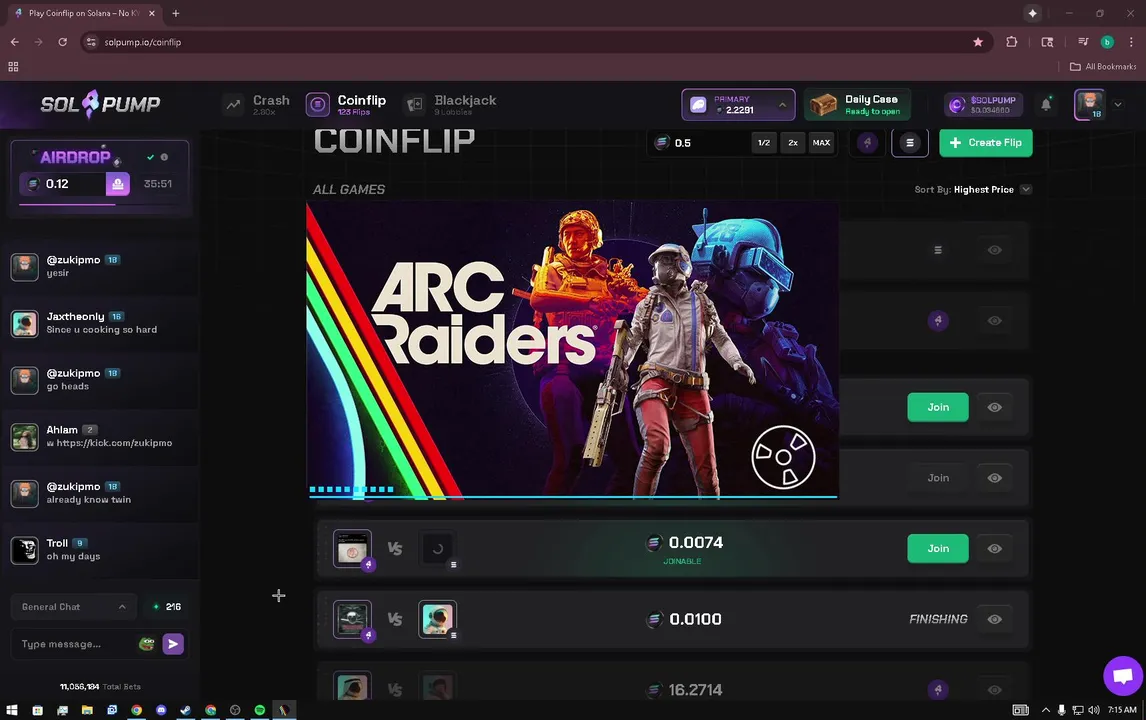
Task: Open Discord from the taskbar
Action: click(162, 710)
